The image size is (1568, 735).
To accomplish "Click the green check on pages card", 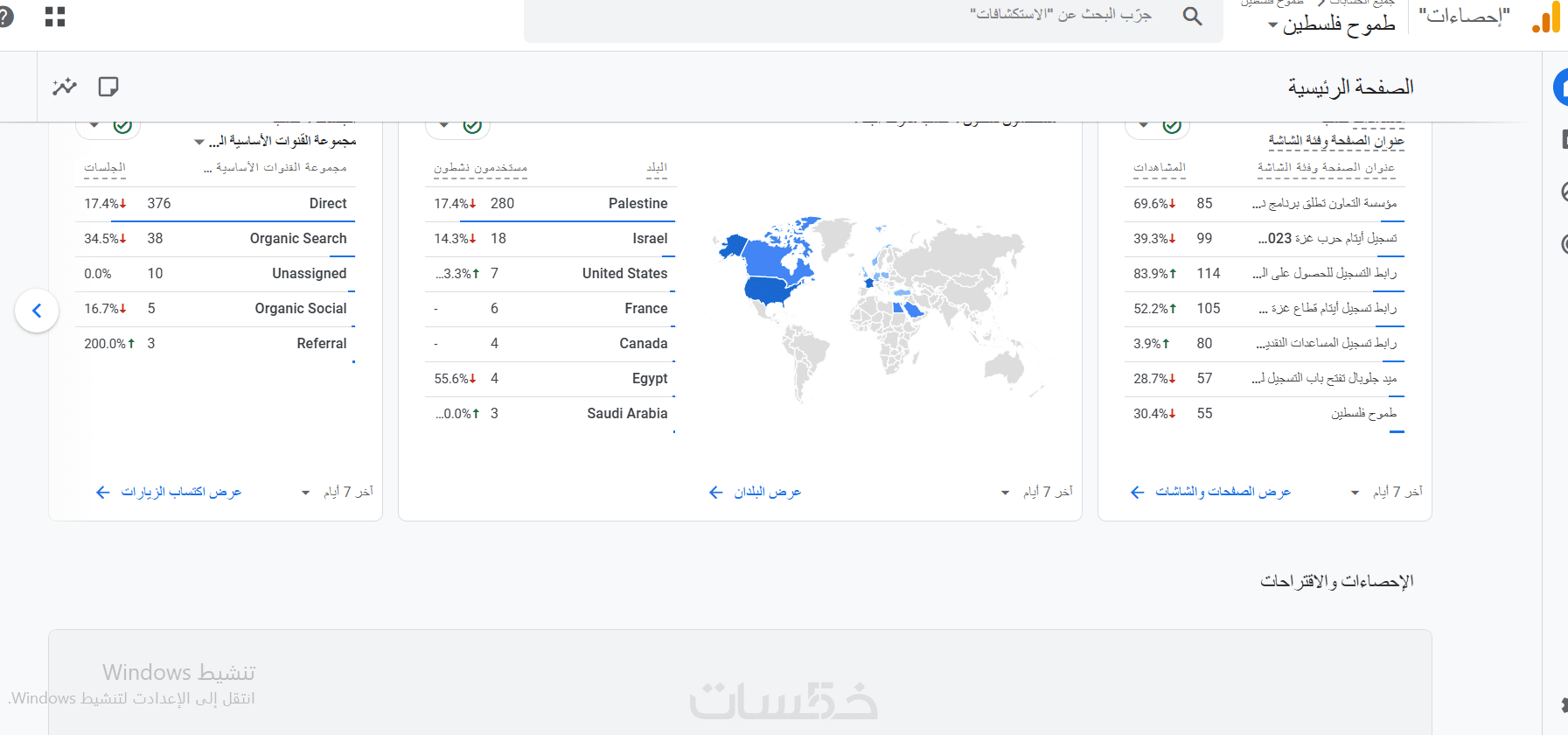I will 1172,127.
